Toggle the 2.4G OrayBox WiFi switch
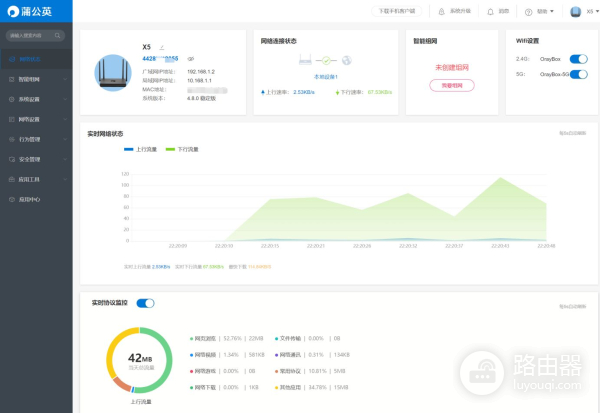The height and width of the screenshot is (413, 600). pos(577,59)
